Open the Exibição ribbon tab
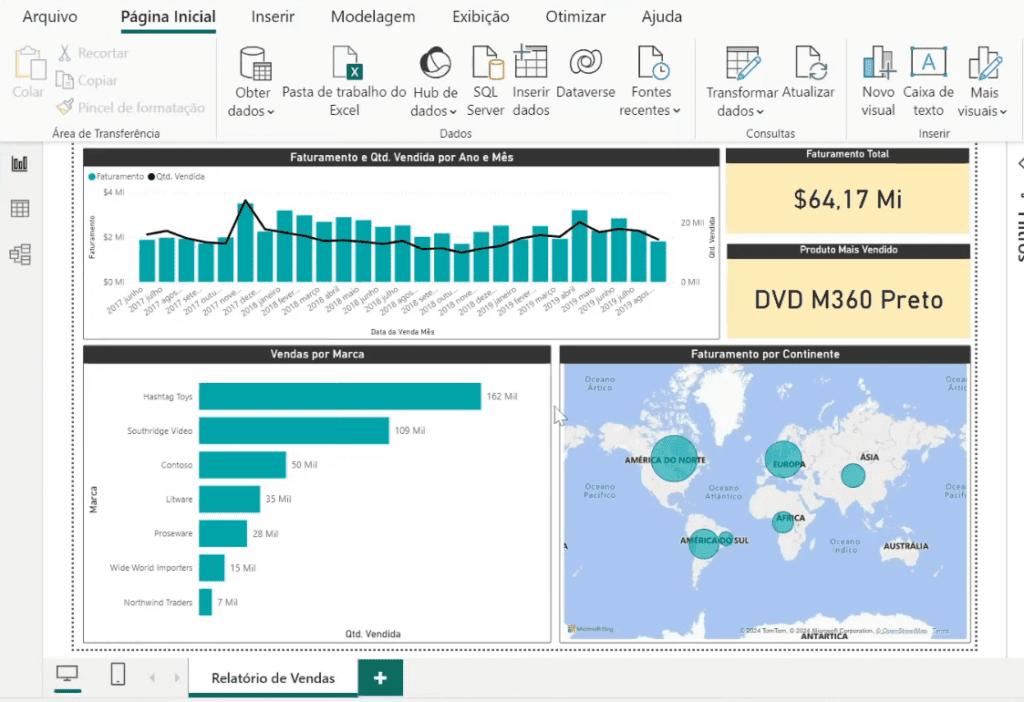The height and width of the screenshot is (702, 1024). pos(481,16)
